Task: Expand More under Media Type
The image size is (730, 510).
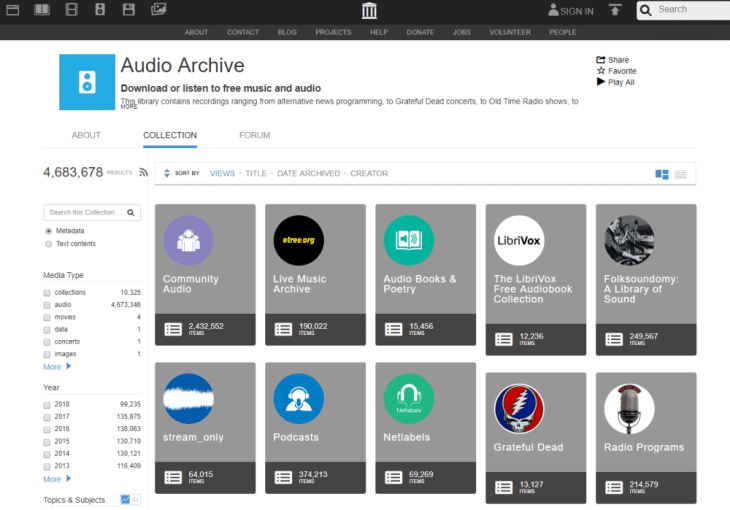Action: [x=57, y=367]
